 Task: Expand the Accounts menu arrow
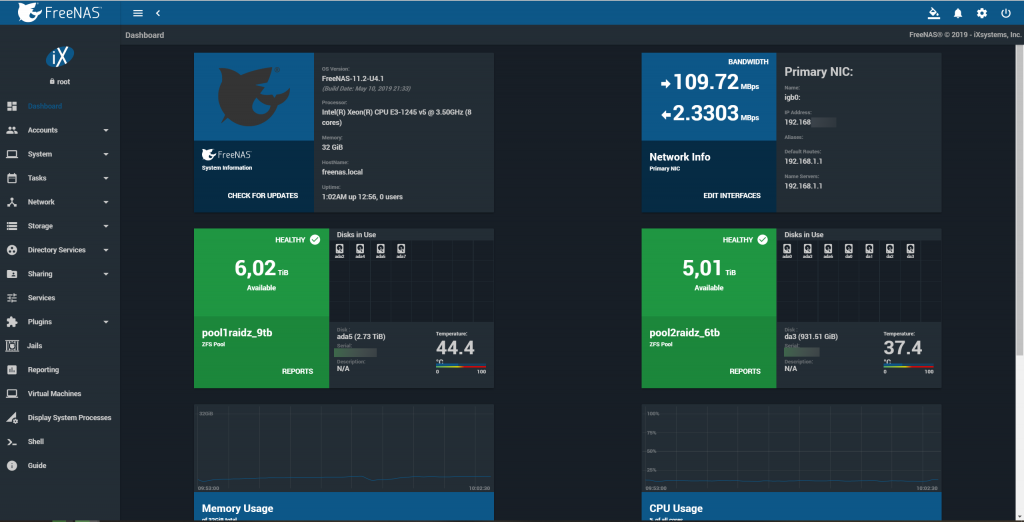point(106,131)
